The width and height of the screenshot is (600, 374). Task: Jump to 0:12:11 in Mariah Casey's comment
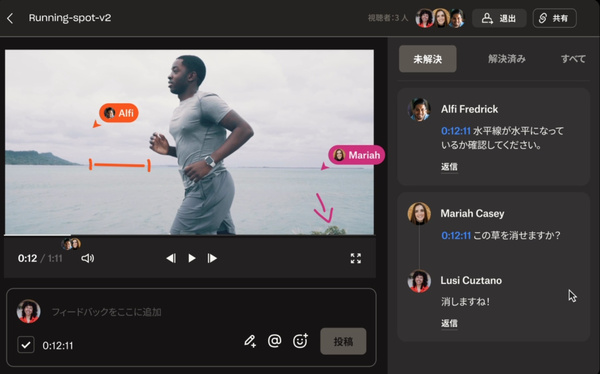[456, 235]
